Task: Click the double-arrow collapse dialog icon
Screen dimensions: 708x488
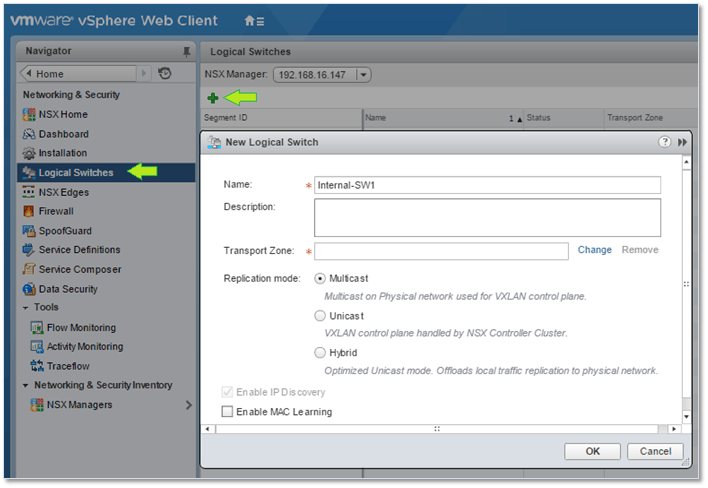Action: coord(682,142)
